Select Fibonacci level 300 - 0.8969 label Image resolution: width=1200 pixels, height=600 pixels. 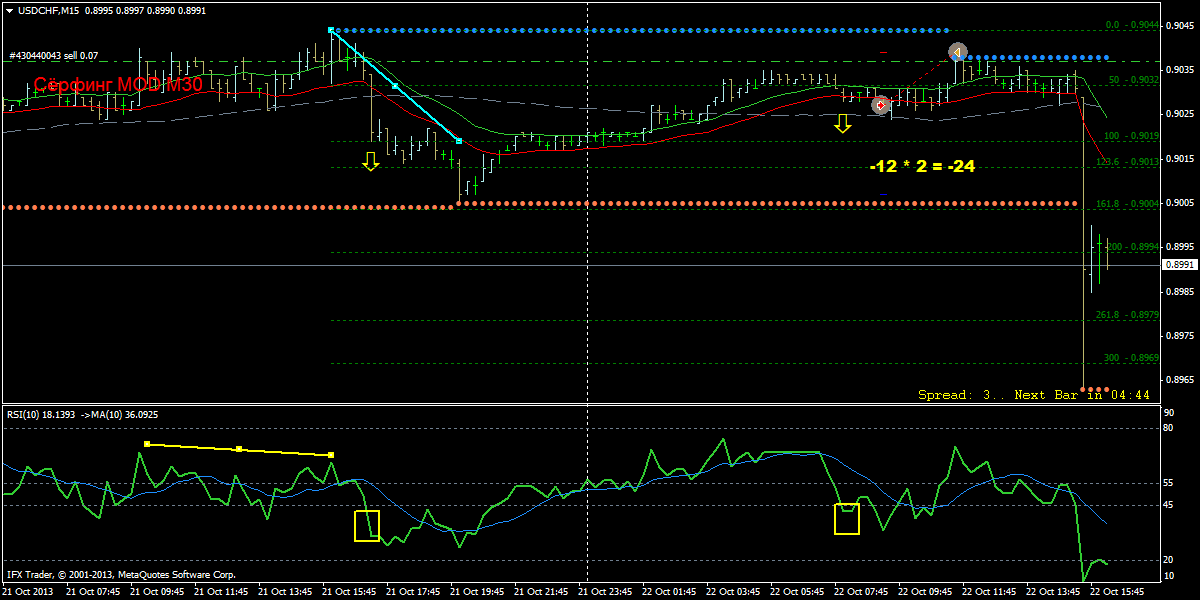pos(1132,358)
